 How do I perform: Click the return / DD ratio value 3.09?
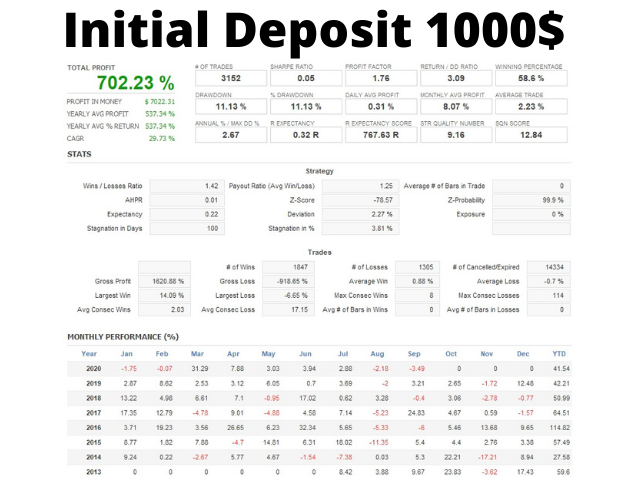pos(456,78)
